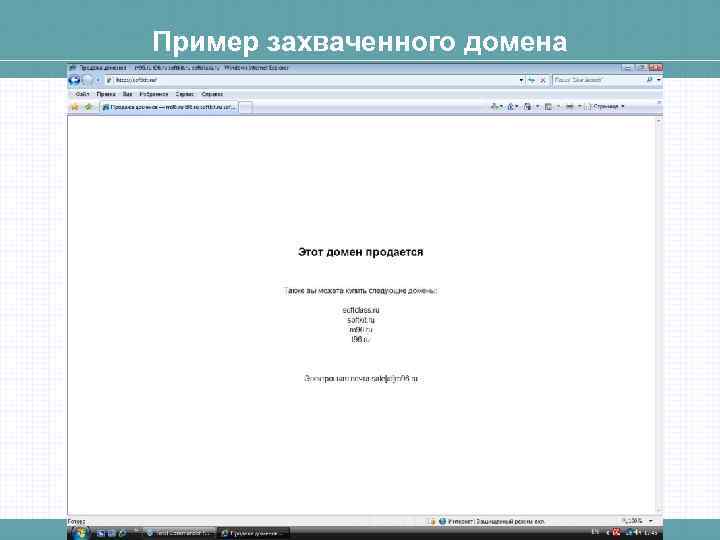This screenshot has height=540, width=720.
Task: Click the Show Desktop quick launch icon
Action: pyautogui.click(x=101, y=533)
